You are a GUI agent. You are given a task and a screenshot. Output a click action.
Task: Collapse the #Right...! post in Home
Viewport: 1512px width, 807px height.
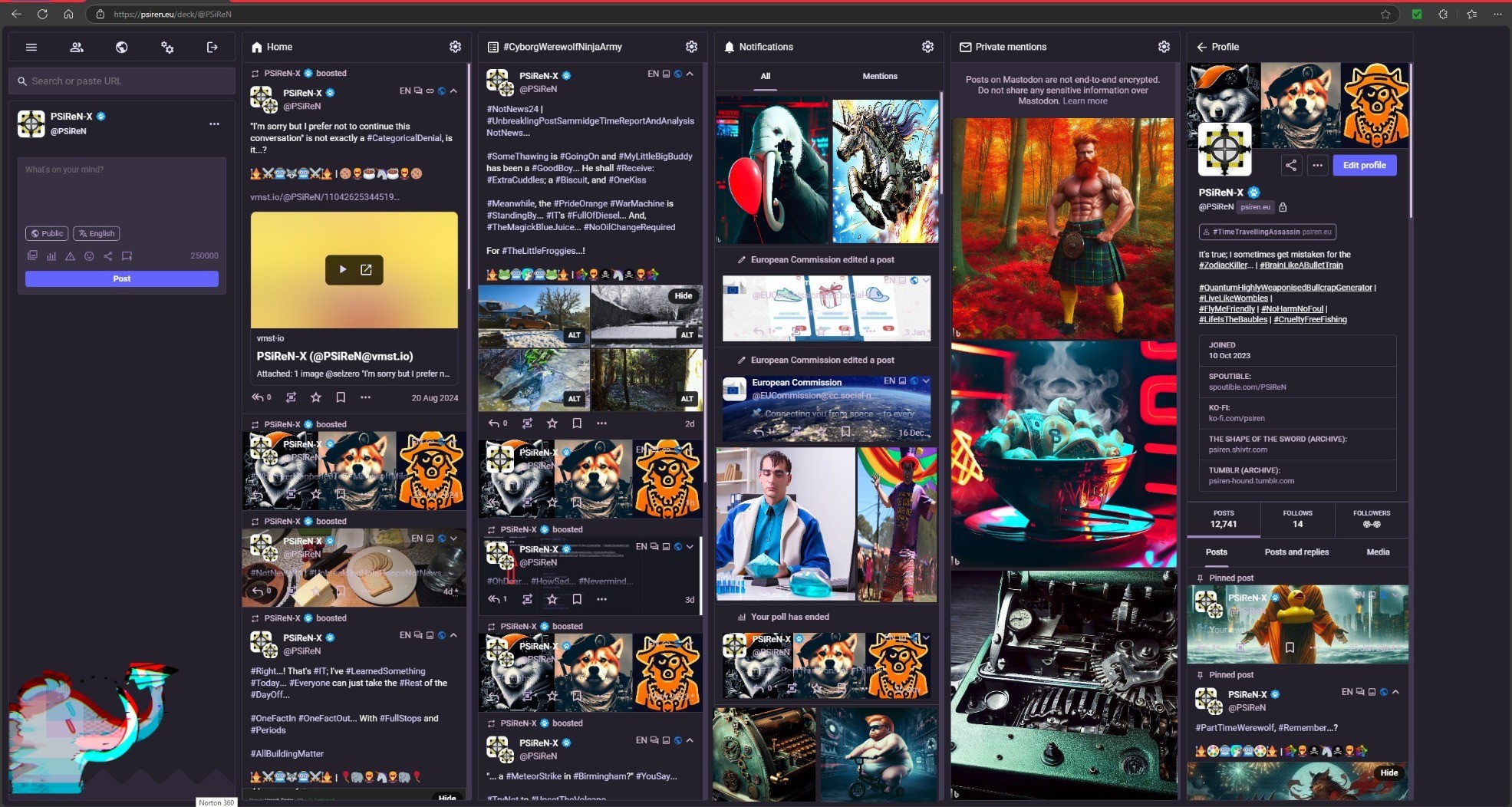coord(453,635)
